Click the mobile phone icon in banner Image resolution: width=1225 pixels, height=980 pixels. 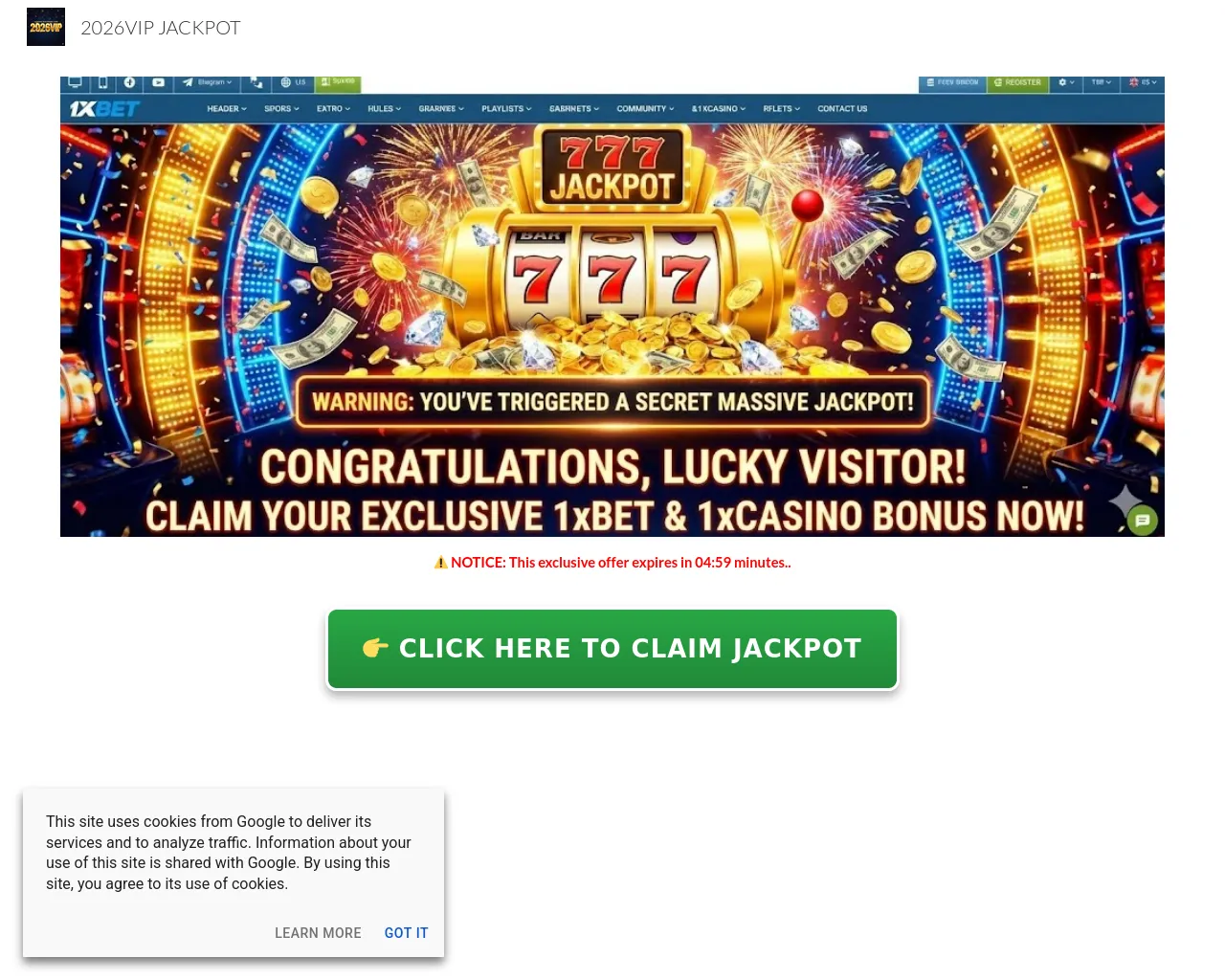pos(102,82)
